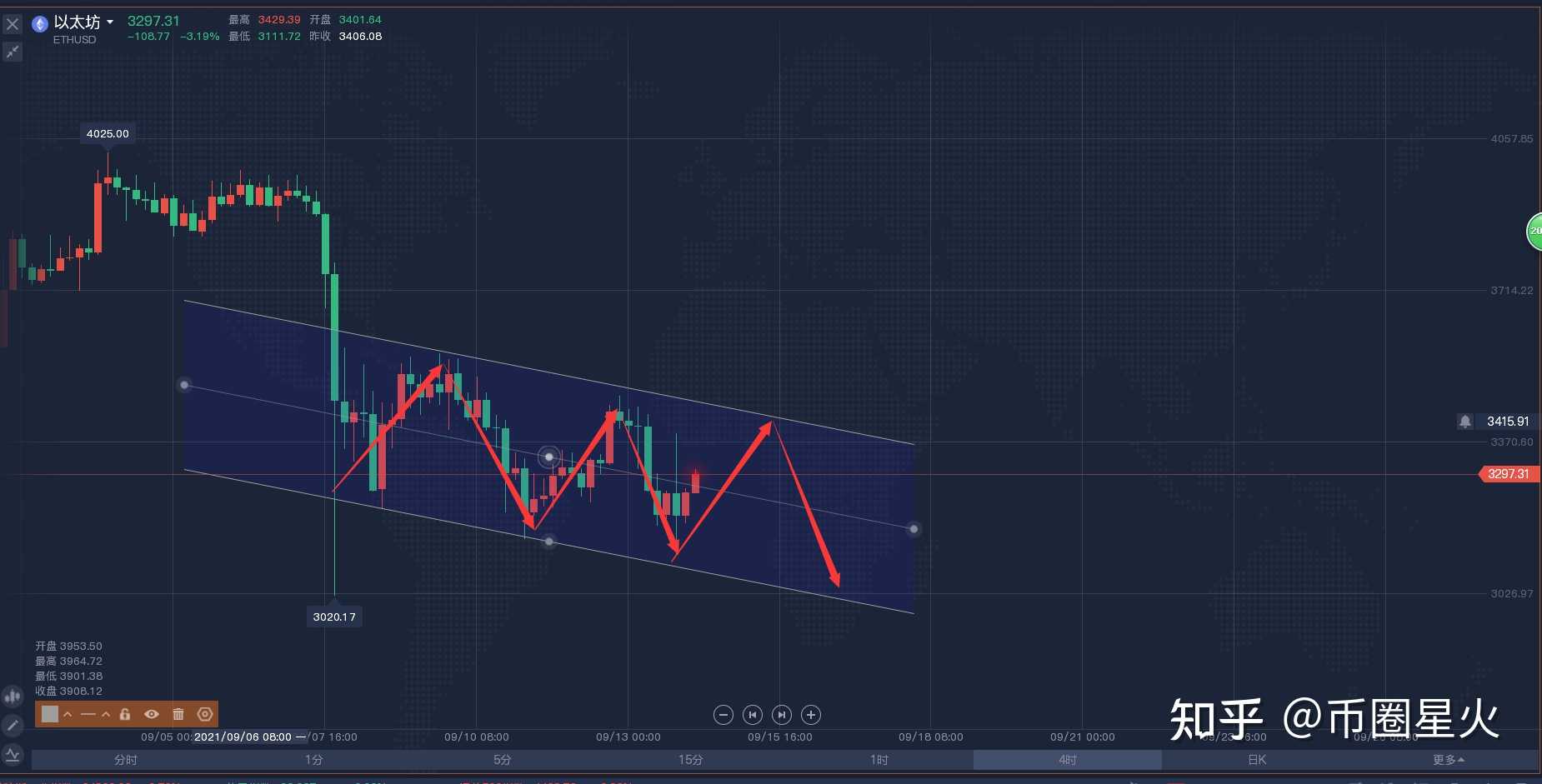Click the -108.77 change value

point(148,37)
